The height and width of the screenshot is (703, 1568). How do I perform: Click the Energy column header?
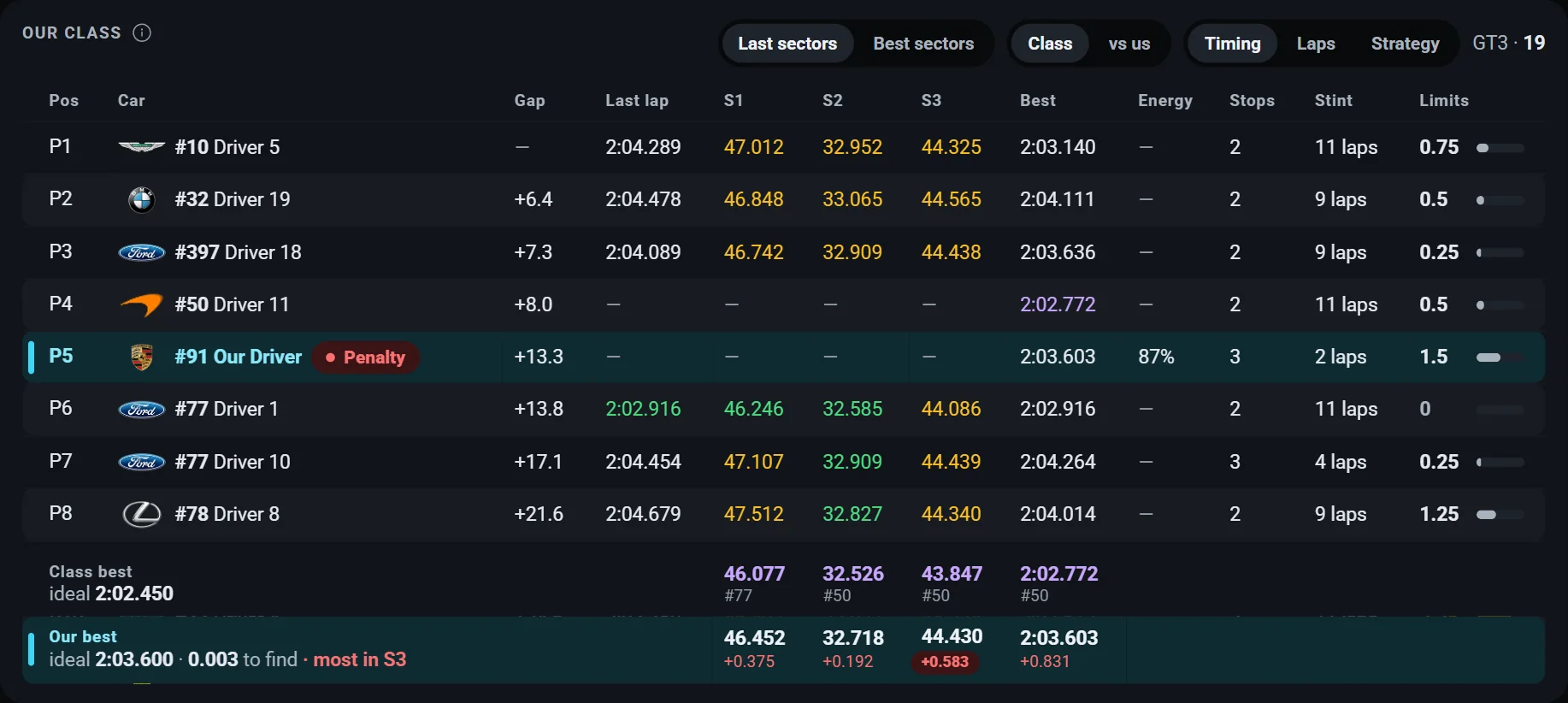(x=1165, y=100)
